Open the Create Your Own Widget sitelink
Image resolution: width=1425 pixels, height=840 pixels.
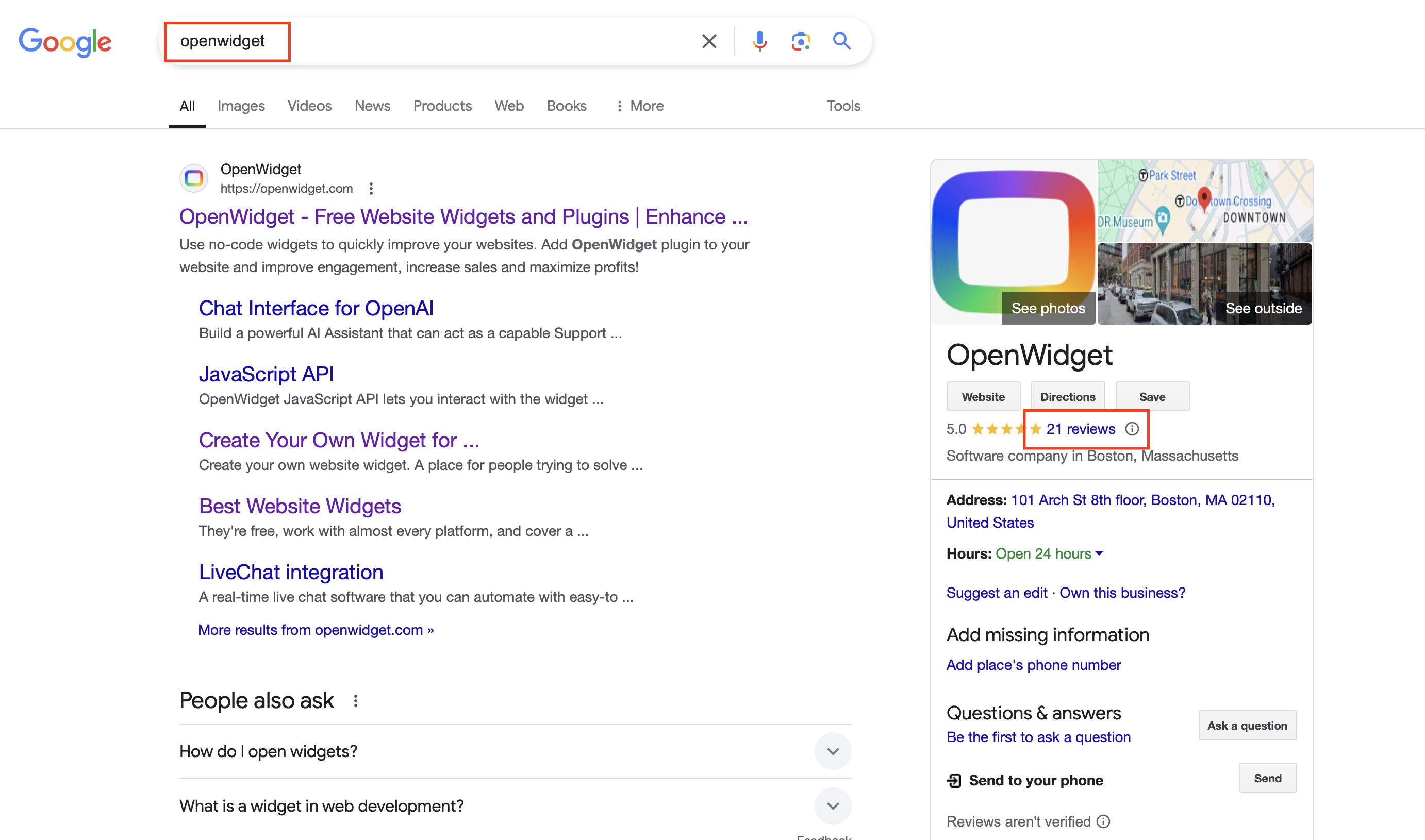pos(339,441)
